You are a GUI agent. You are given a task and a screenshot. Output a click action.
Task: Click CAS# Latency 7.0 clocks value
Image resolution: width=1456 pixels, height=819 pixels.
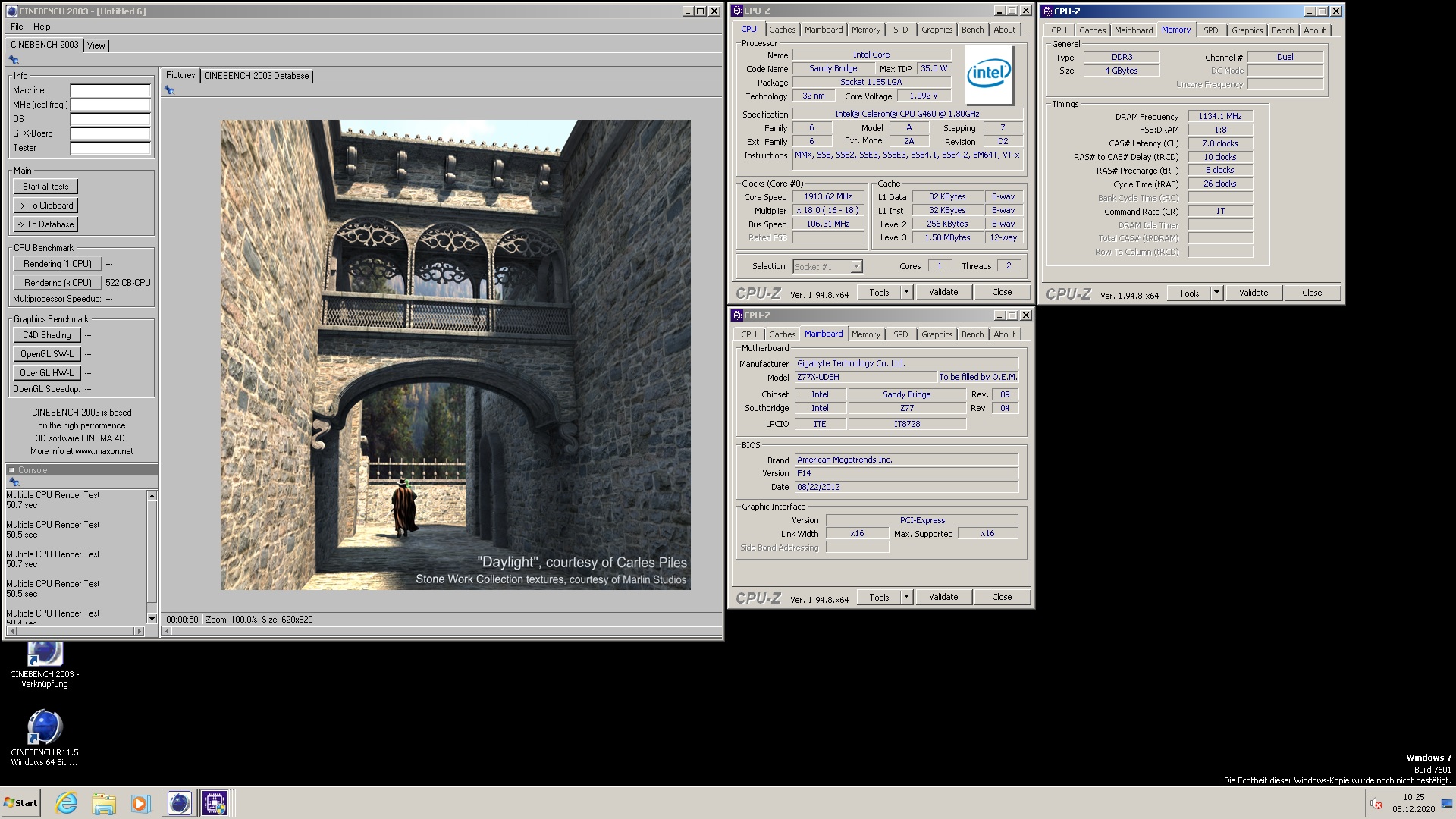[1219, 143]
